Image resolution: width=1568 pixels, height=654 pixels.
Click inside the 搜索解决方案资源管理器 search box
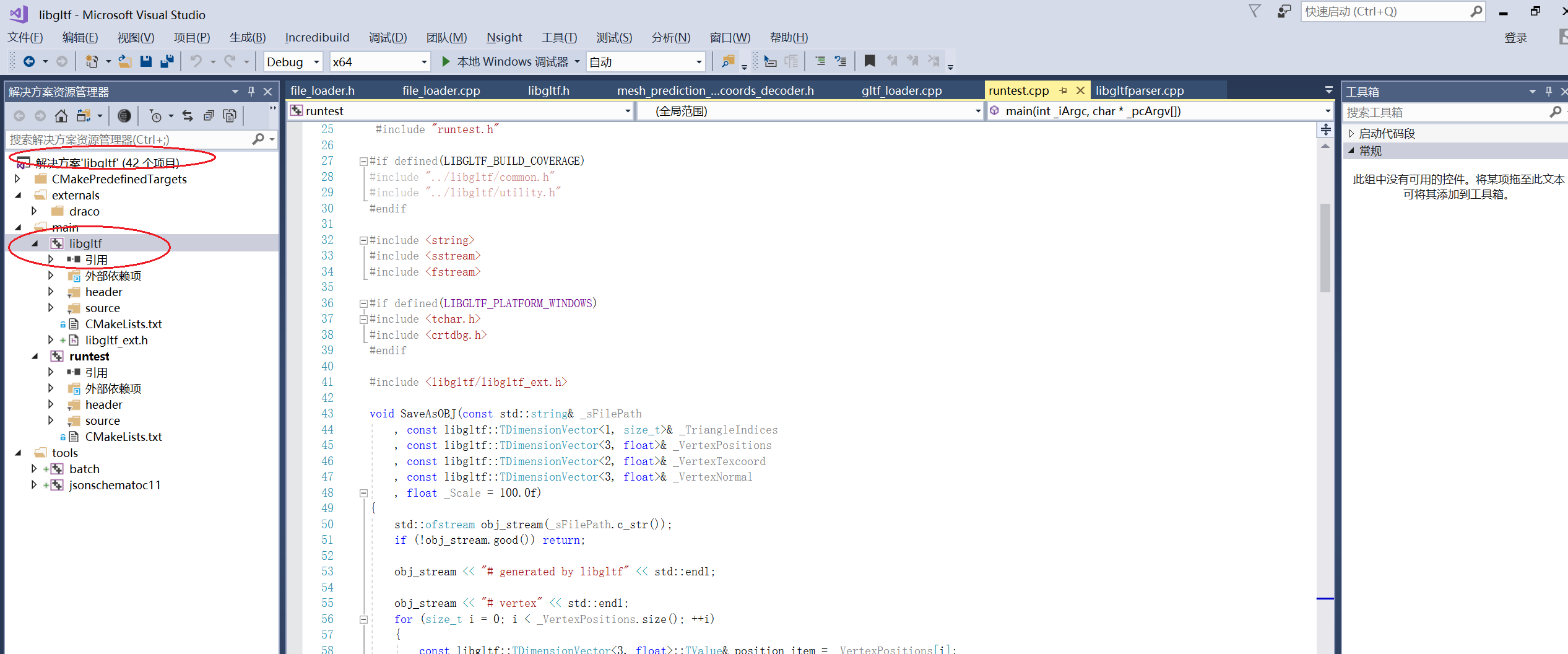pos(124,139)
